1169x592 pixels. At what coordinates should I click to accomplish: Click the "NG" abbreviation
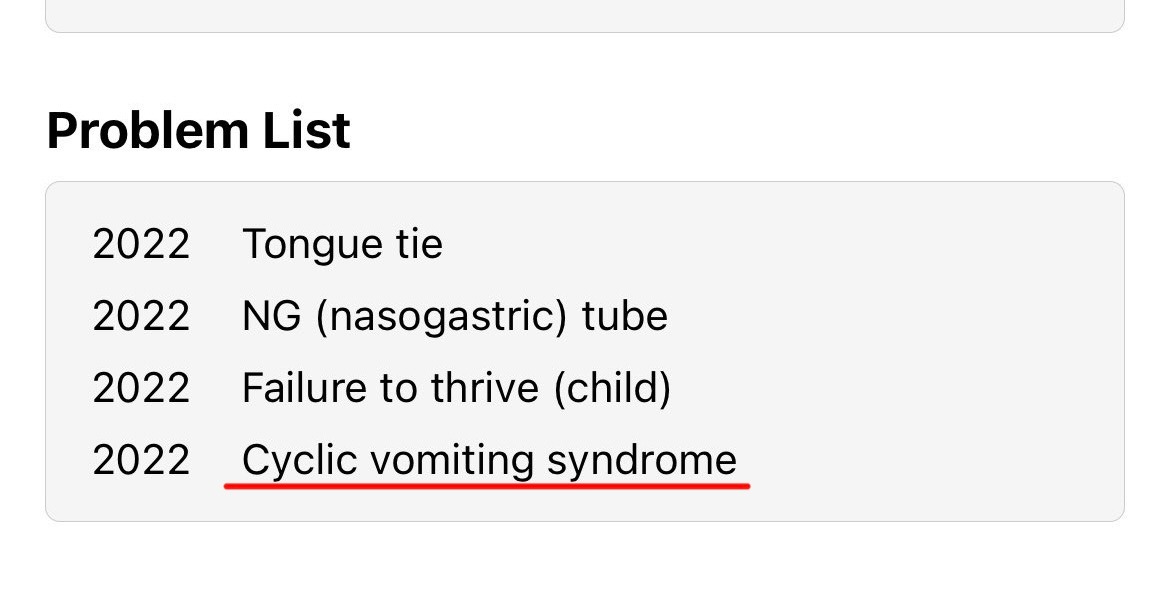pyautogui.click(x=265, y=317)
